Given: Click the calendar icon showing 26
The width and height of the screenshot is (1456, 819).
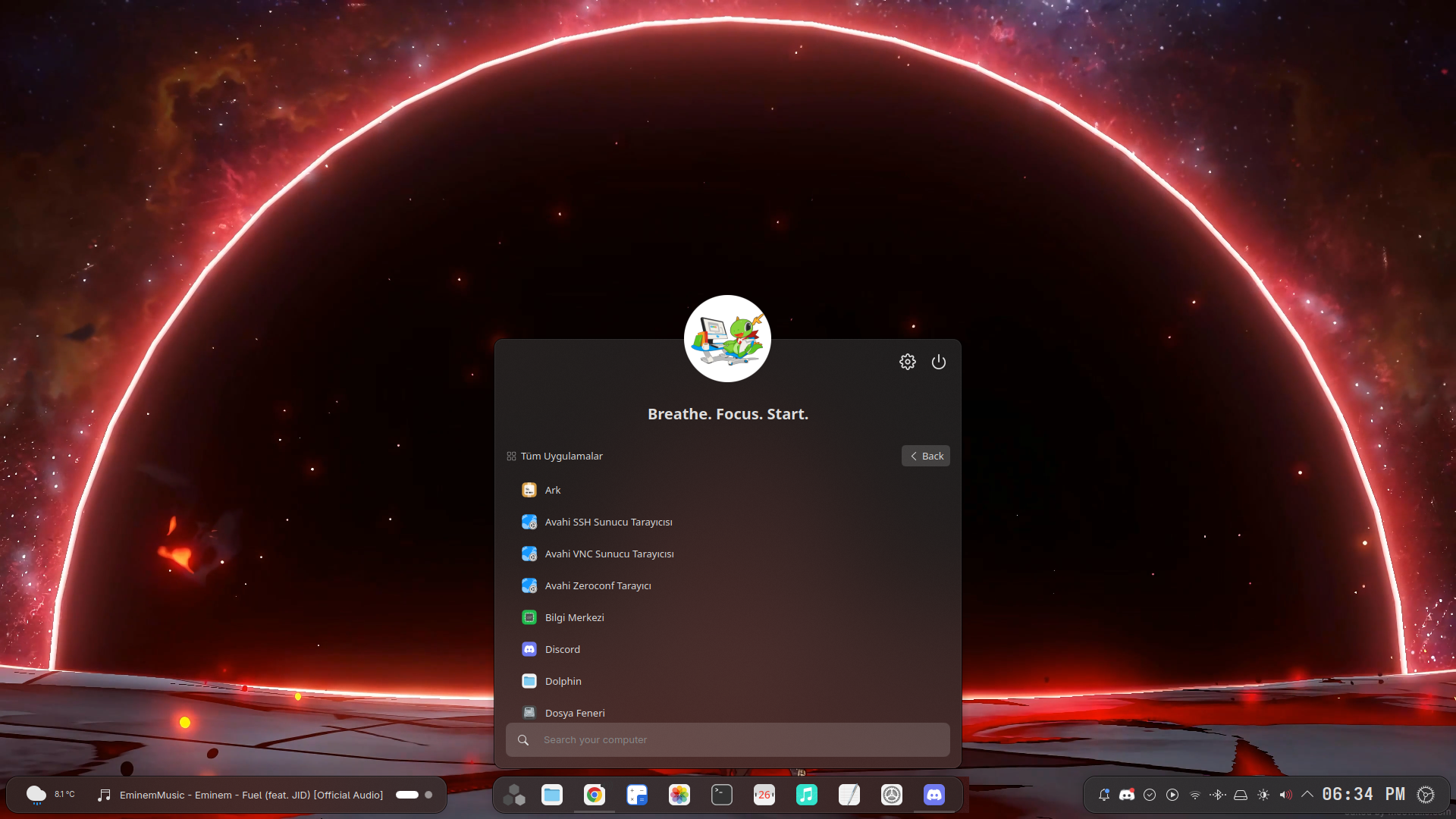Looking at the screenshot, I should click(x=764, y=795).
